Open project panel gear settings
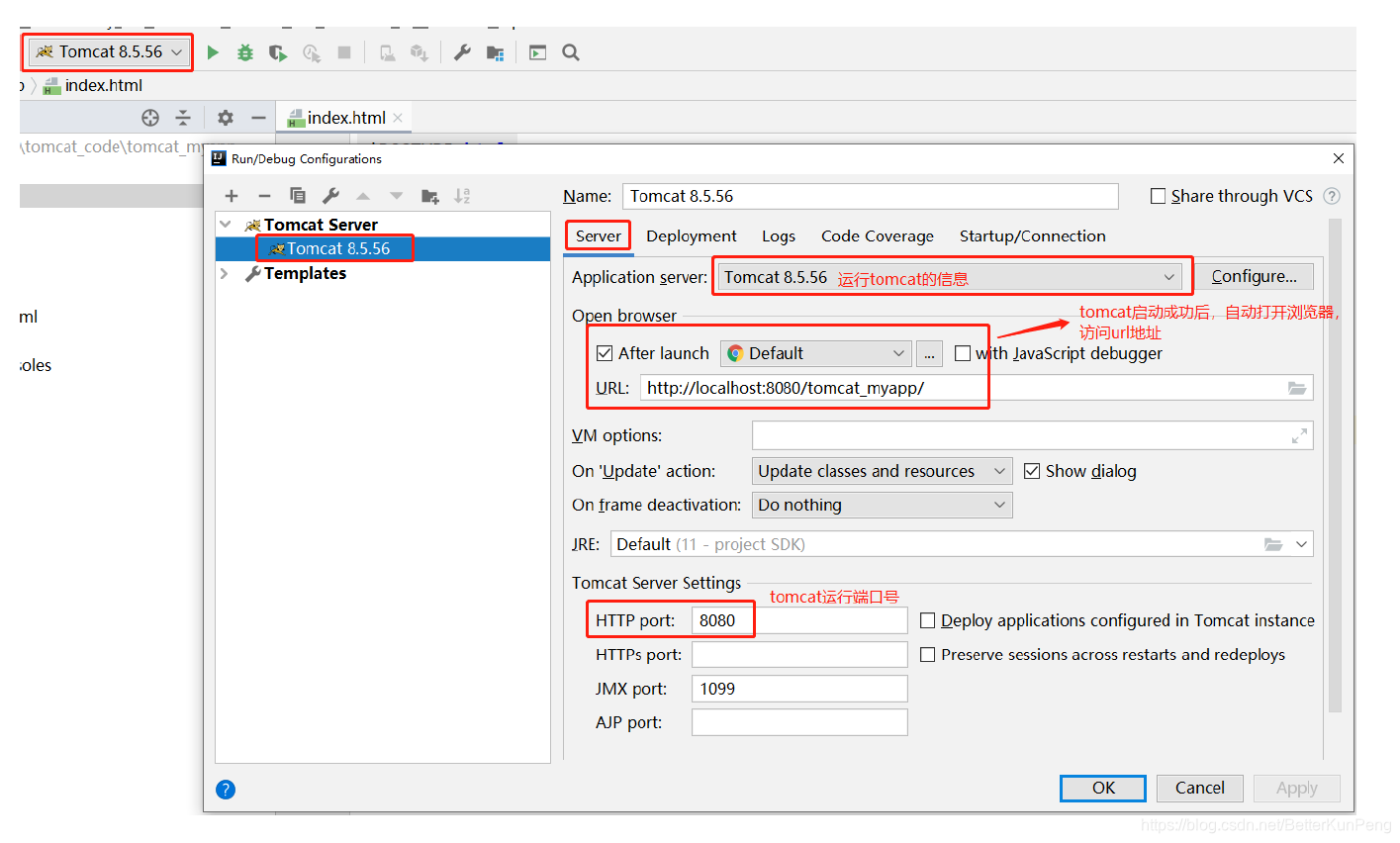This screenshot has width=1400, height=843. point(226,118)
